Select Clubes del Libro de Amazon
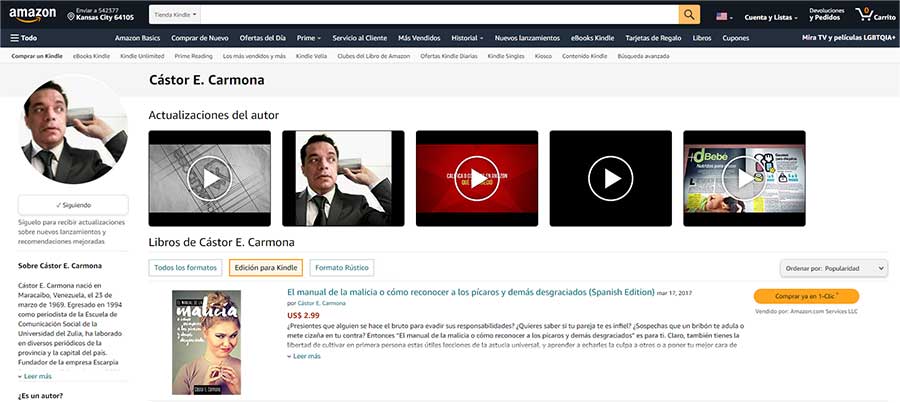 [374, 56]
